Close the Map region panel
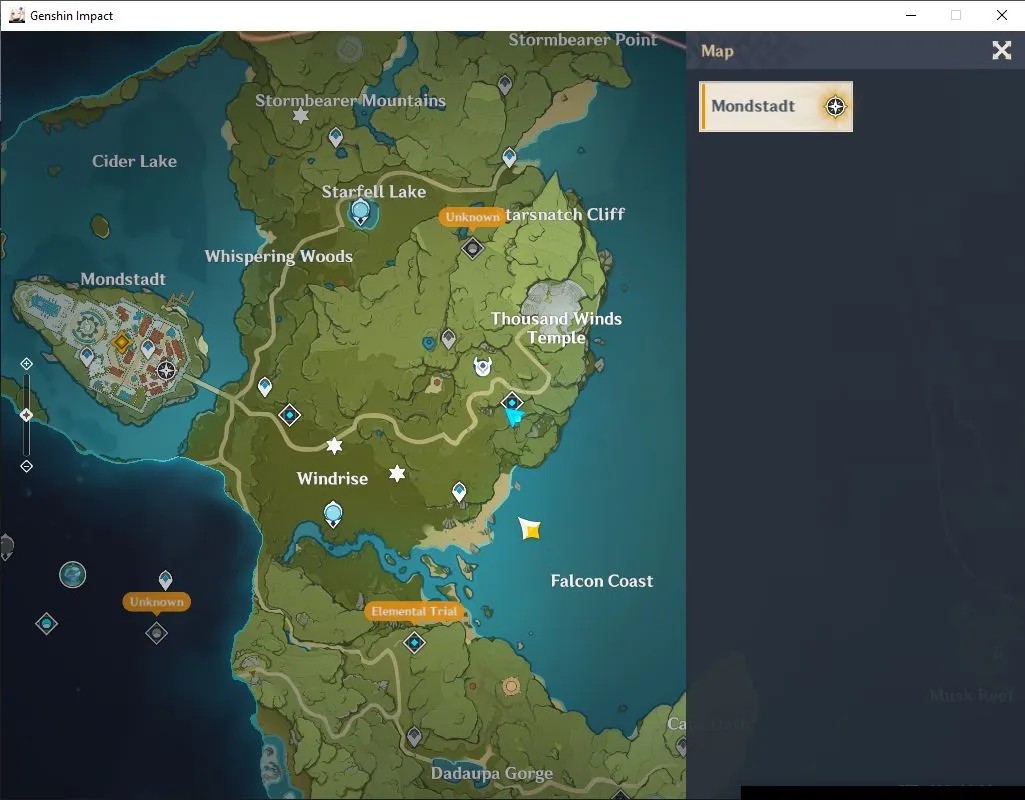This screenshot has height=800, width=1025. [1001, 50]
